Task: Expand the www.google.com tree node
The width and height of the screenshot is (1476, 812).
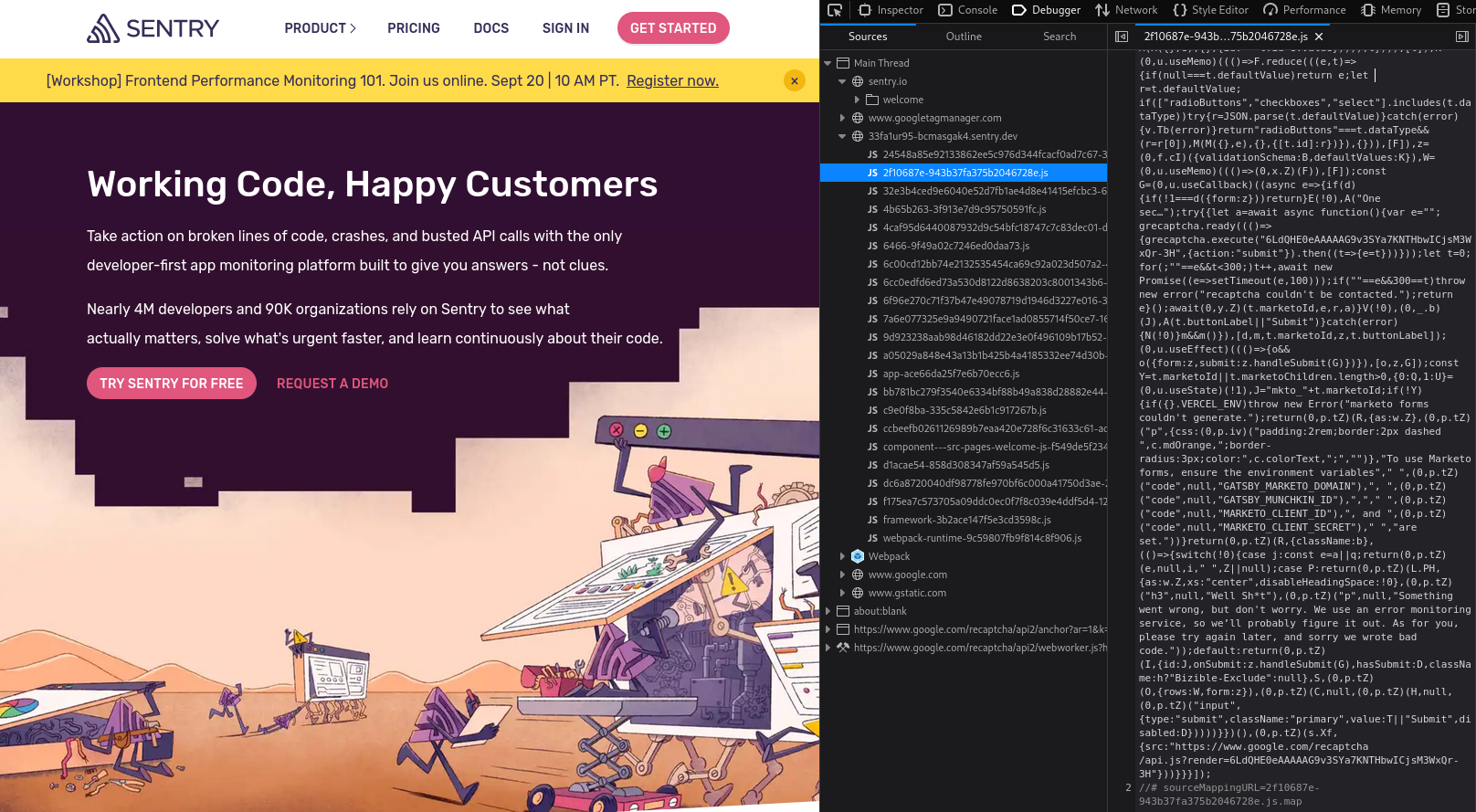Action: [842, 575]
